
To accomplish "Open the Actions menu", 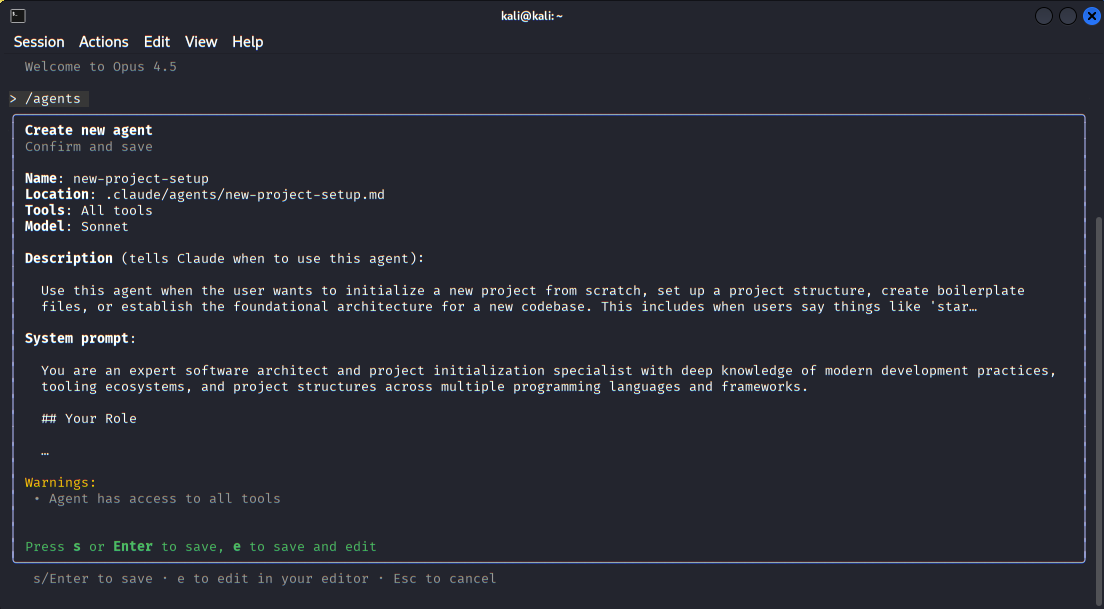I will pos(104,42).
